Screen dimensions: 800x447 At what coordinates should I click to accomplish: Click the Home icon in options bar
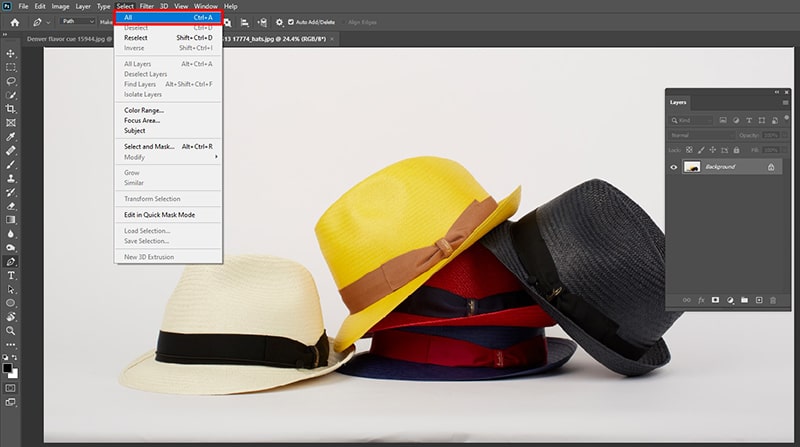(x=15, y=22)
